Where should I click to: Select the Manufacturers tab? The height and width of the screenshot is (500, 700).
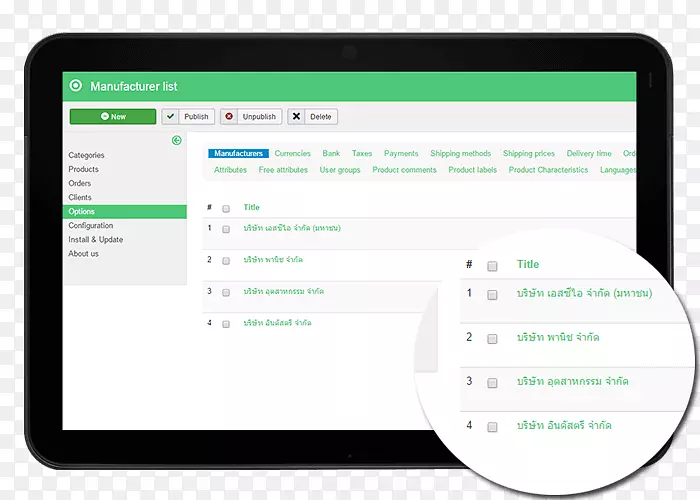(238, 153)
